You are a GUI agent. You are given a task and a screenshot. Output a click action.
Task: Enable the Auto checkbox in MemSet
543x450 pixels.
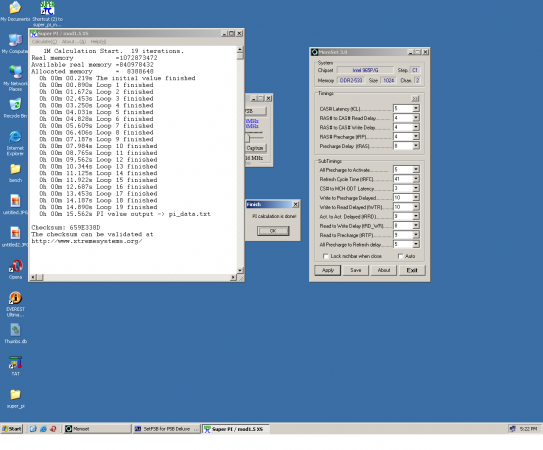click(401, 256)
